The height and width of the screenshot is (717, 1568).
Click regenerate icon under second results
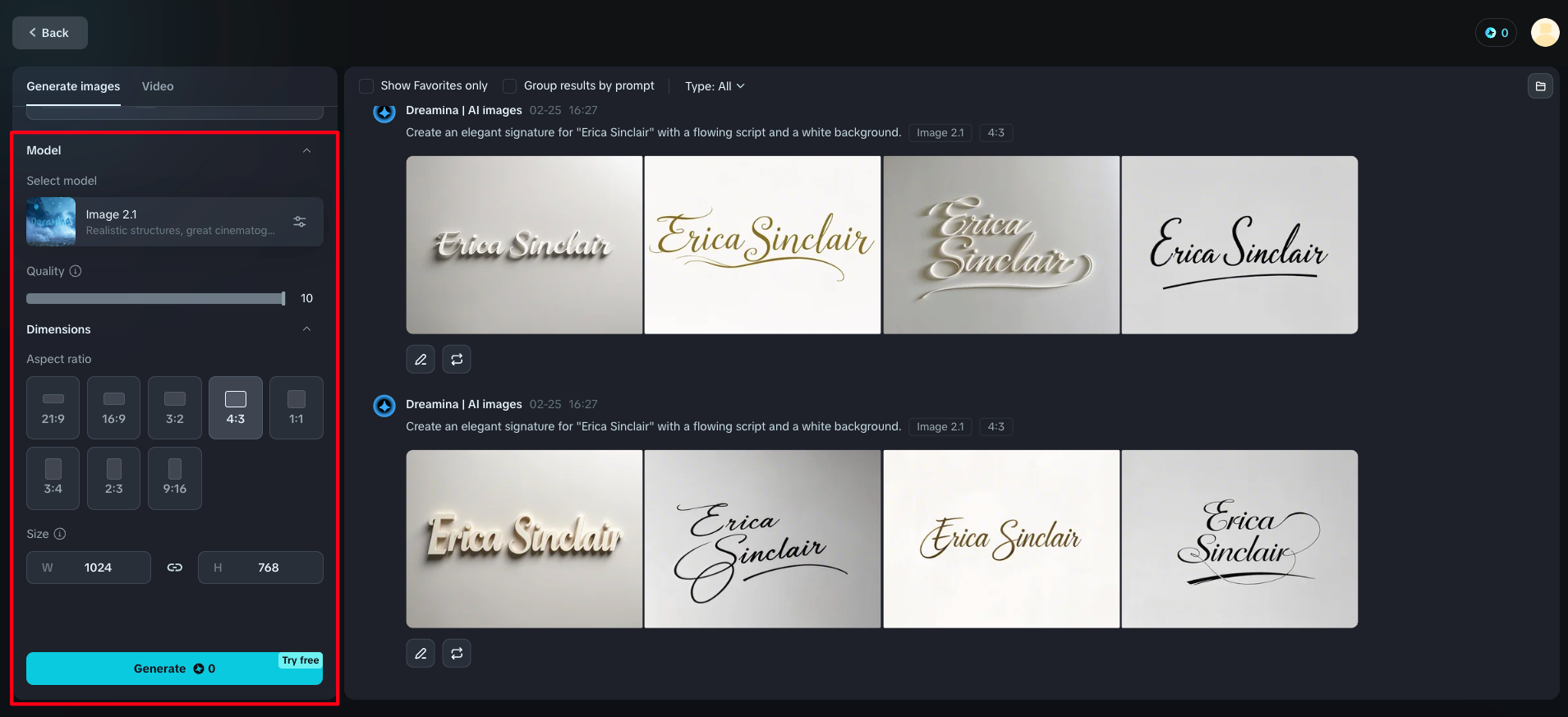click(x=457, y=653)
